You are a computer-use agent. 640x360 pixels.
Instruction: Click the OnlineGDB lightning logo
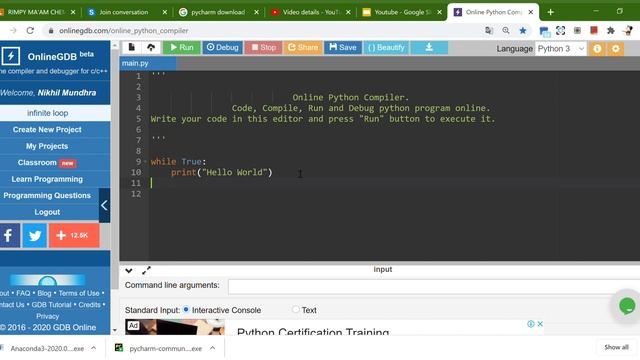(x=11, y=56)
